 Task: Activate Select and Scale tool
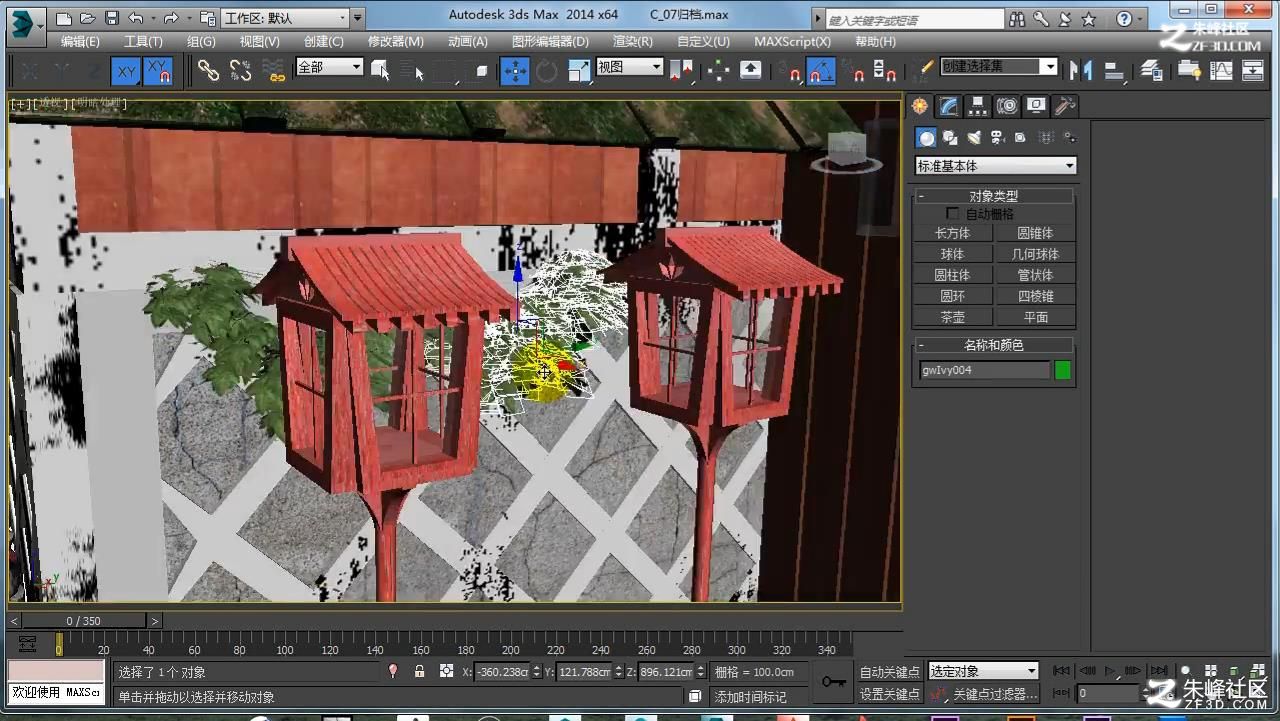pyautogui.click(x=579, y=70)
